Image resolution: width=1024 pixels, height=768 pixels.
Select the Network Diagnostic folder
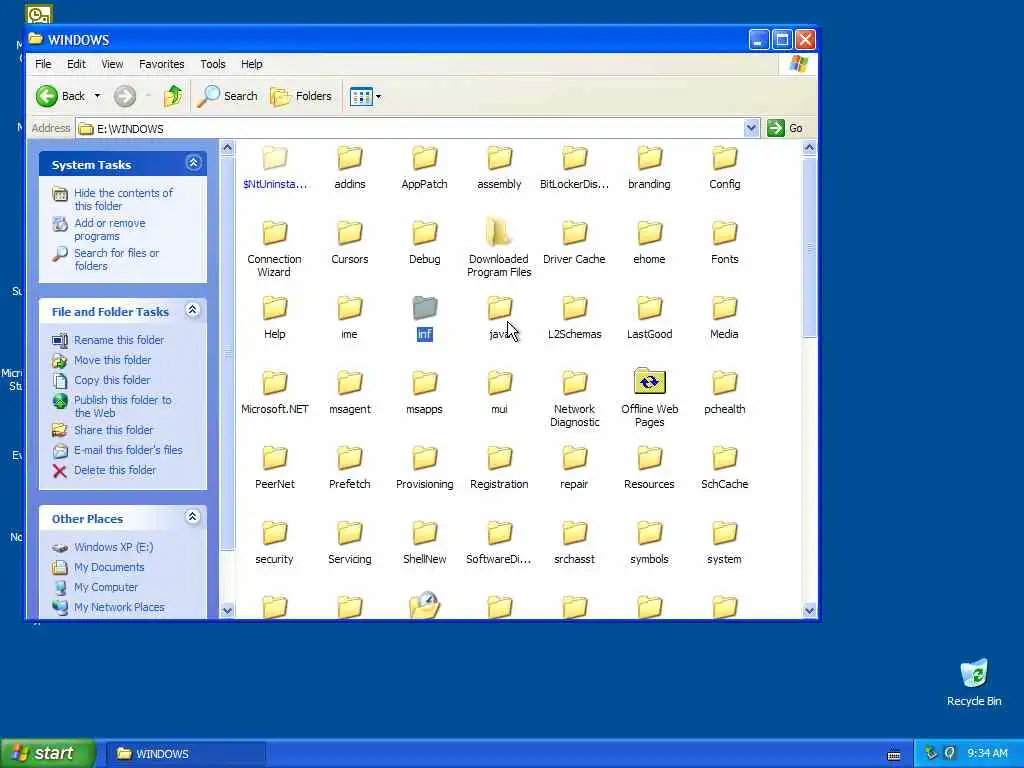coord(575,399)
